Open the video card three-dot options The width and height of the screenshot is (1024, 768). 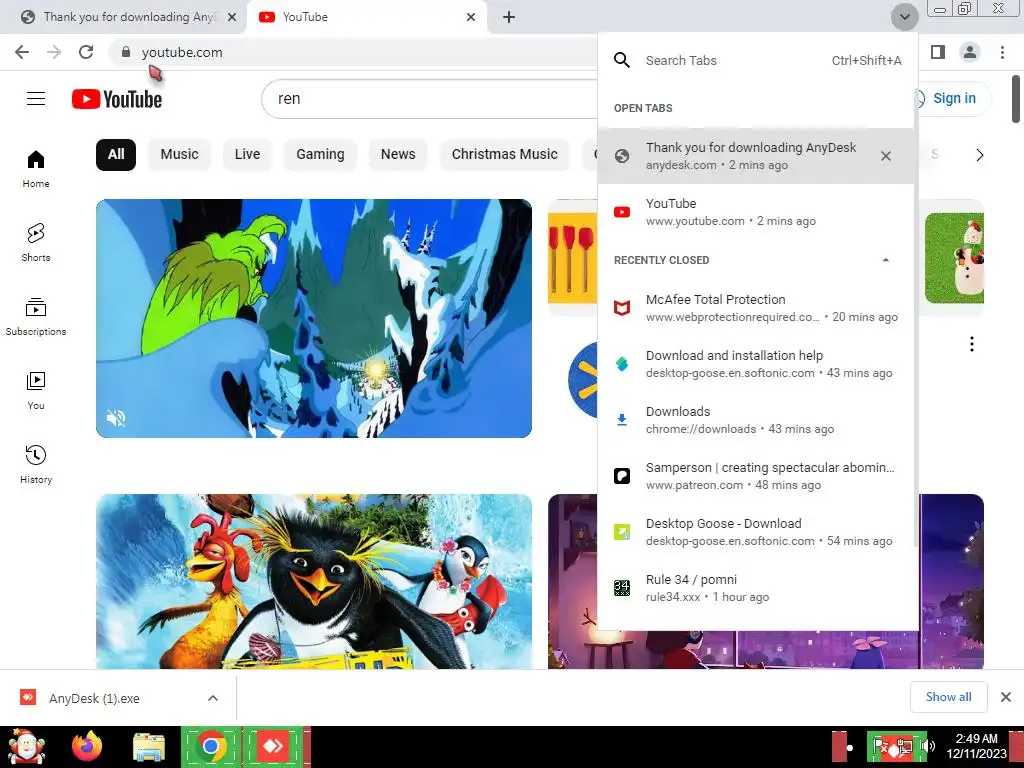pos(972,344)
